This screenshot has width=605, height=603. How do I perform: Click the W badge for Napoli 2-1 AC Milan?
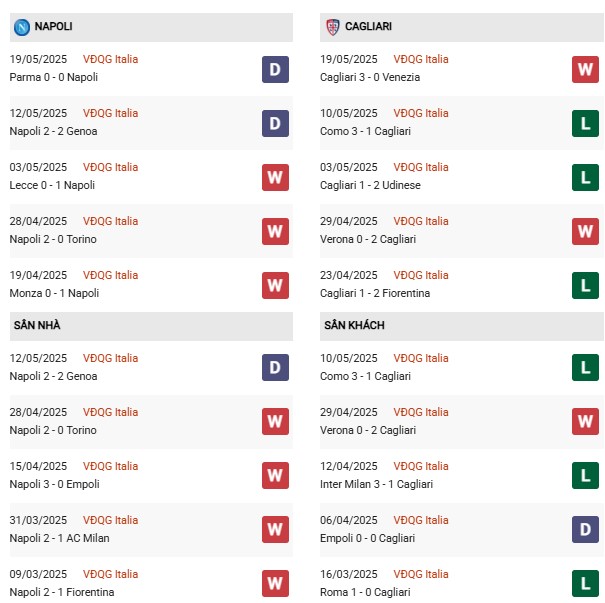(x=275, y=529)
